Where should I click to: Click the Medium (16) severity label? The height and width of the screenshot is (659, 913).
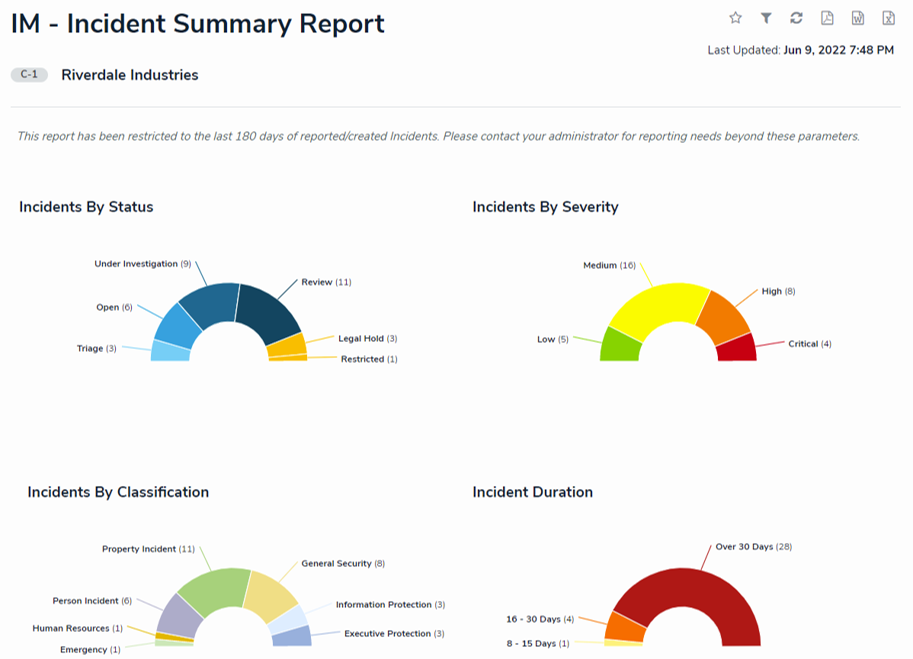[x=608, y=264]
